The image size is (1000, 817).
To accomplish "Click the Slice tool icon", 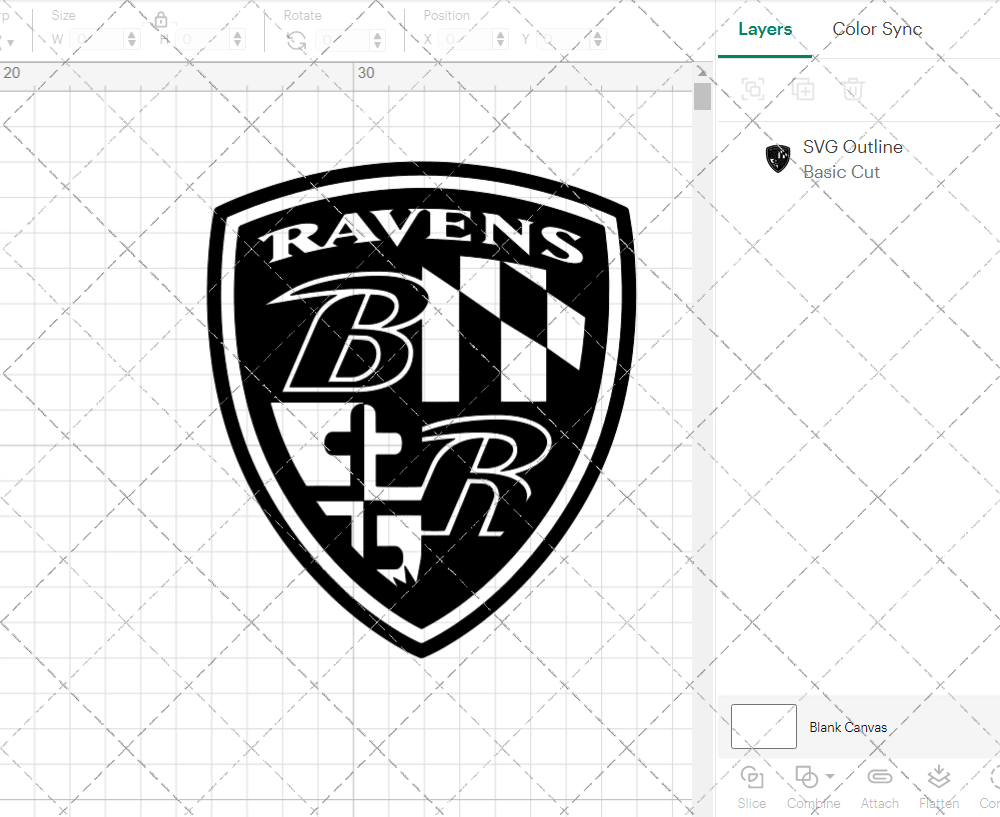I will tap(751, 777).
